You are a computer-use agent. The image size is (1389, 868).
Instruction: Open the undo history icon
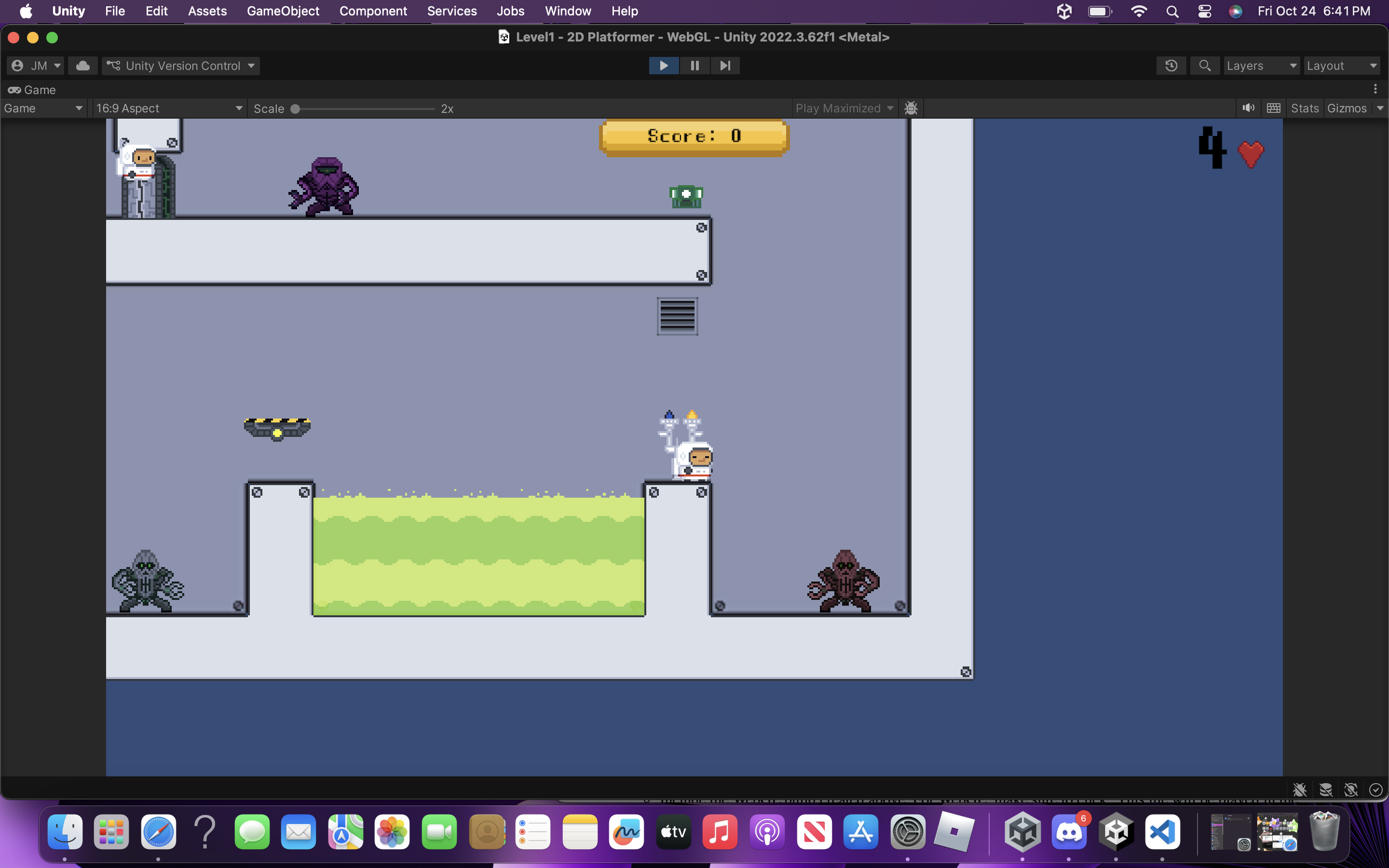point(1171,66)
